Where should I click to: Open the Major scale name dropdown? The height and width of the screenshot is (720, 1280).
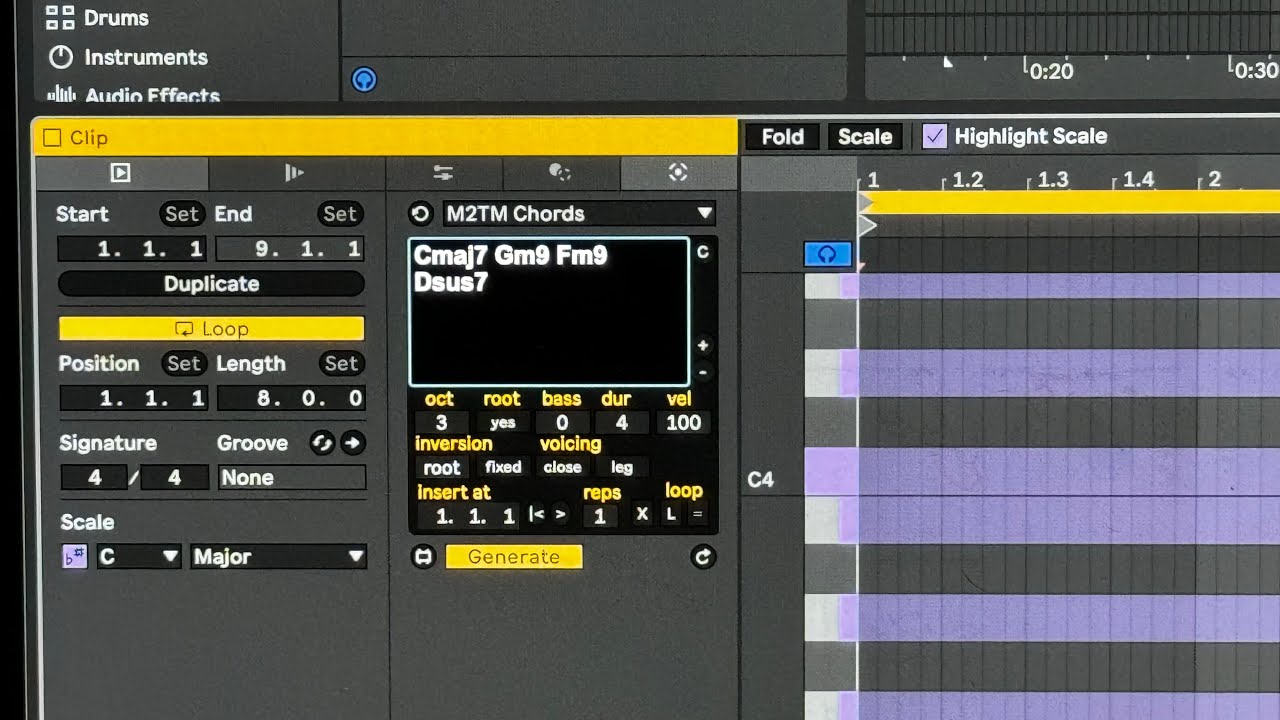(278, 557)
